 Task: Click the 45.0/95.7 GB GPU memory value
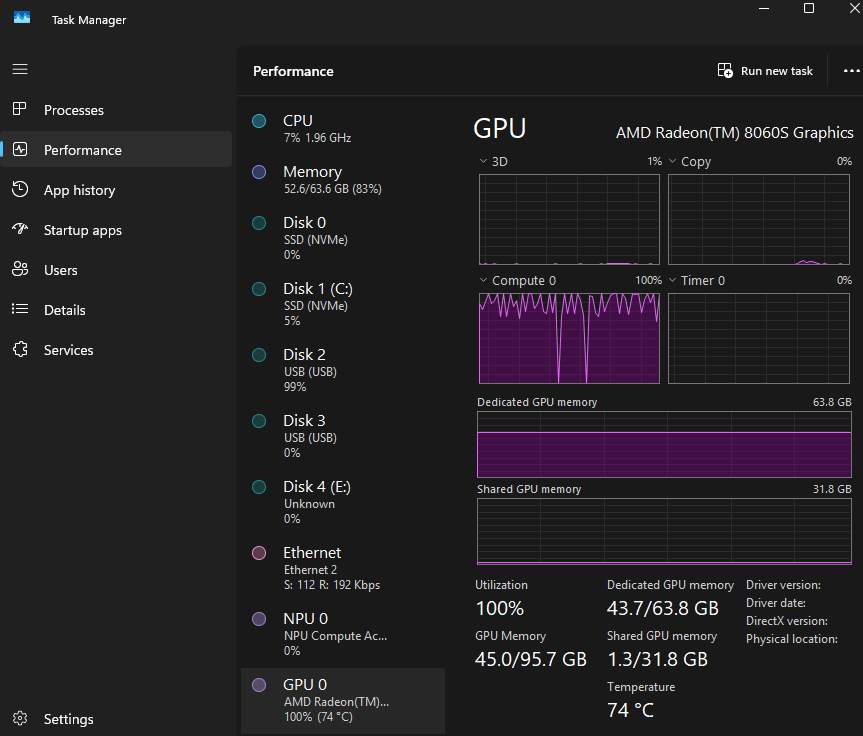tap(531, 659)
